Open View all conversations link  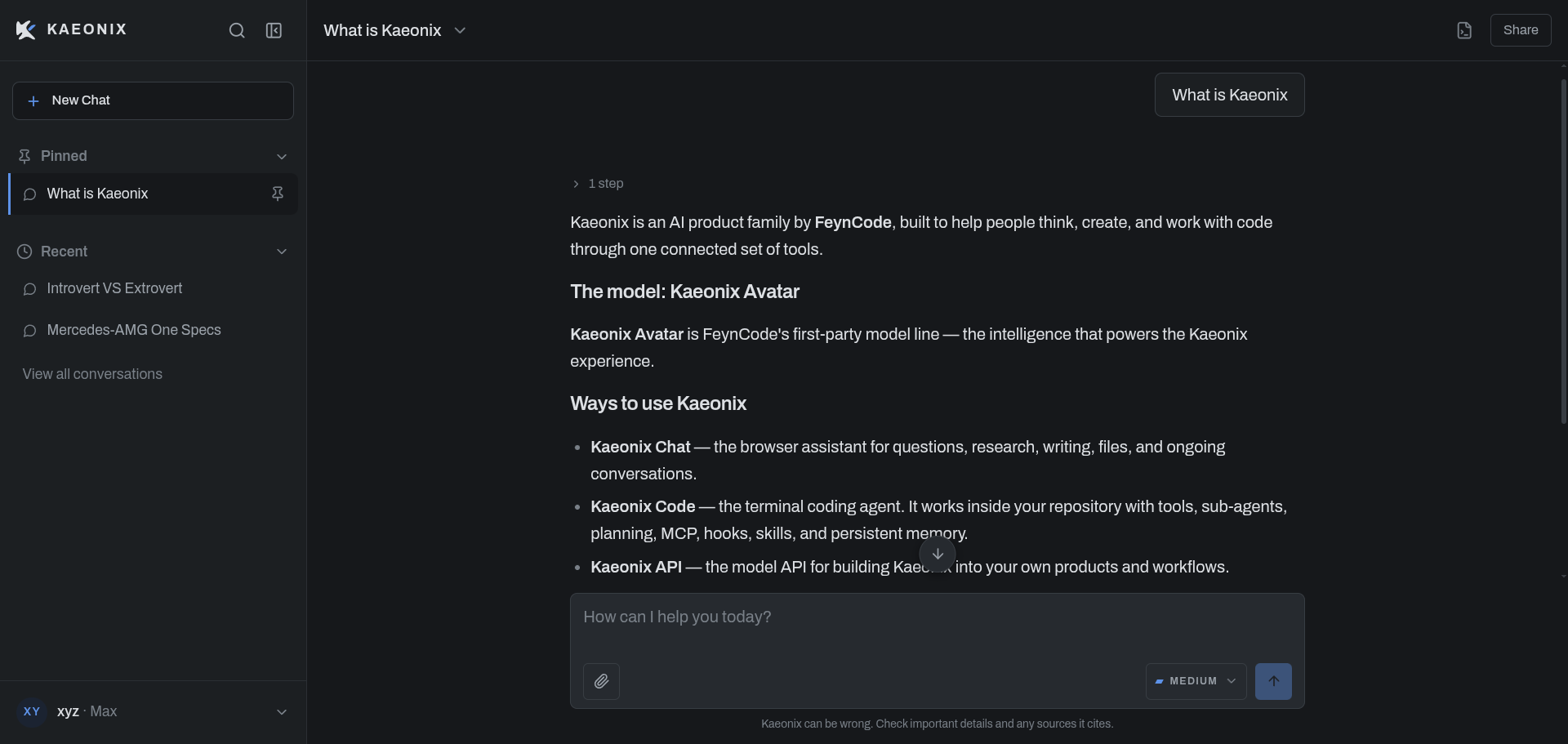(92, 374)
